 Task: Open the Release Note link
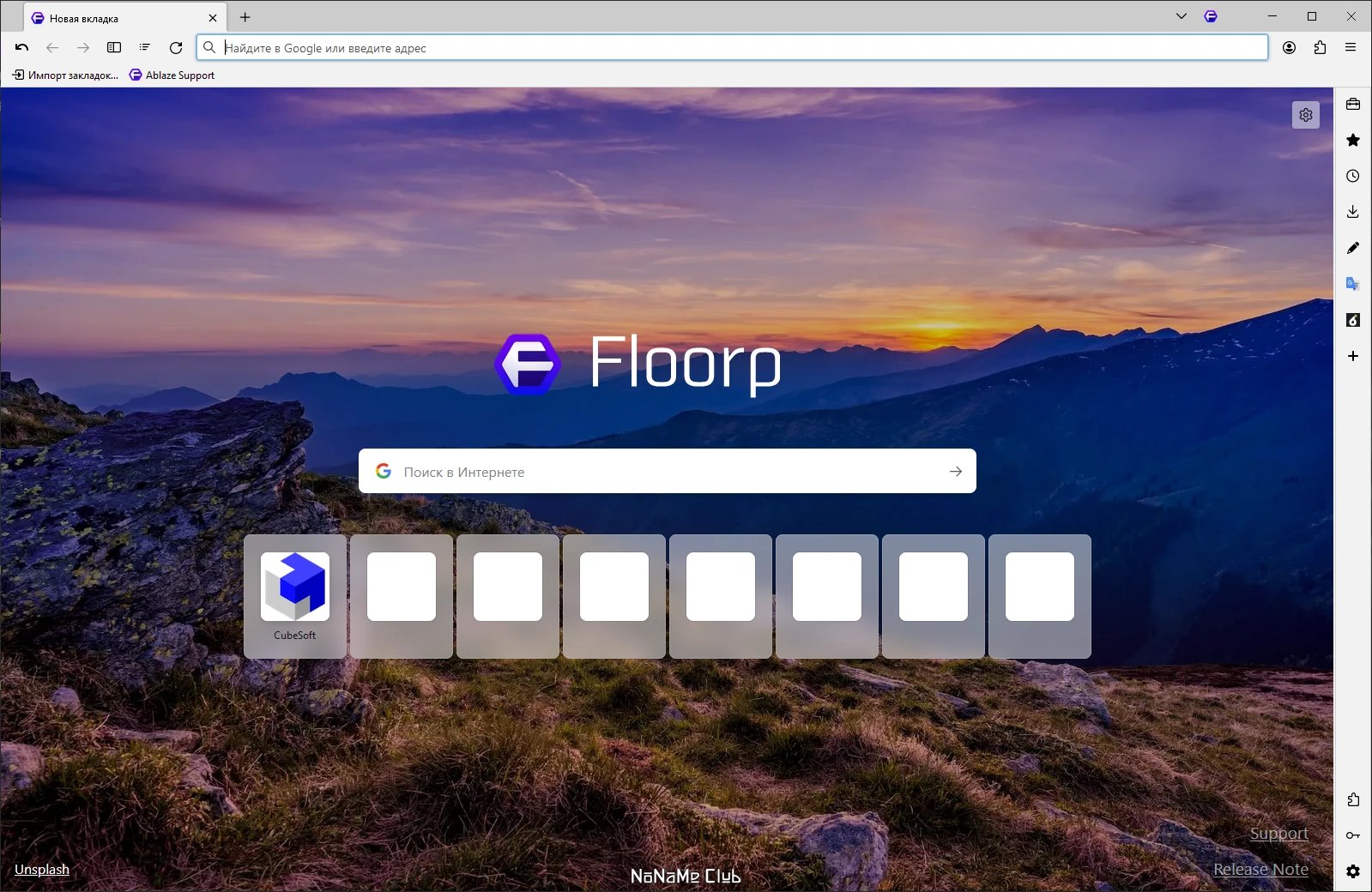1260,870
